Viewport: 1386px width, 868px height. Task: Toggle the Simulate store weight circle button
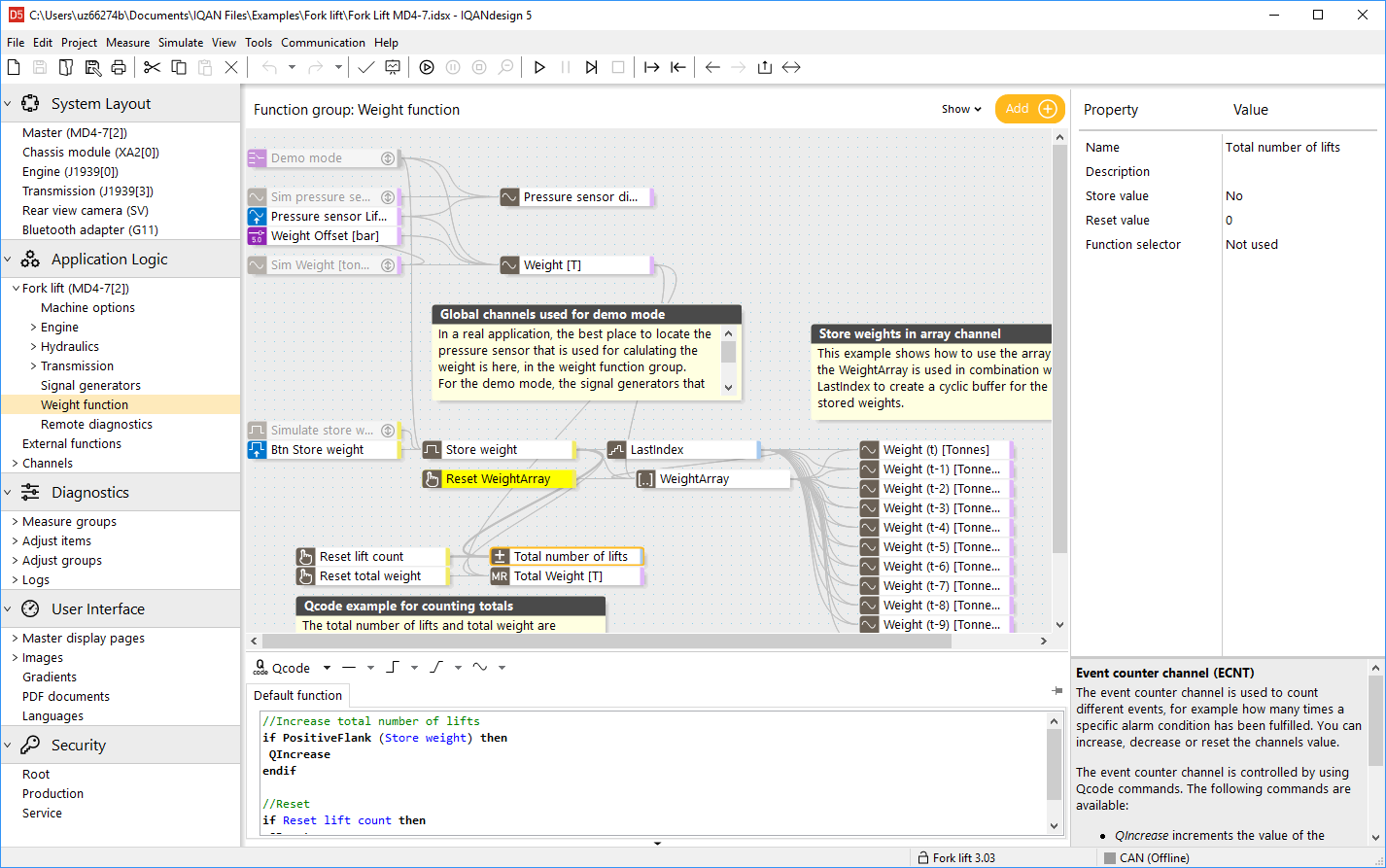tap(388, 431)
